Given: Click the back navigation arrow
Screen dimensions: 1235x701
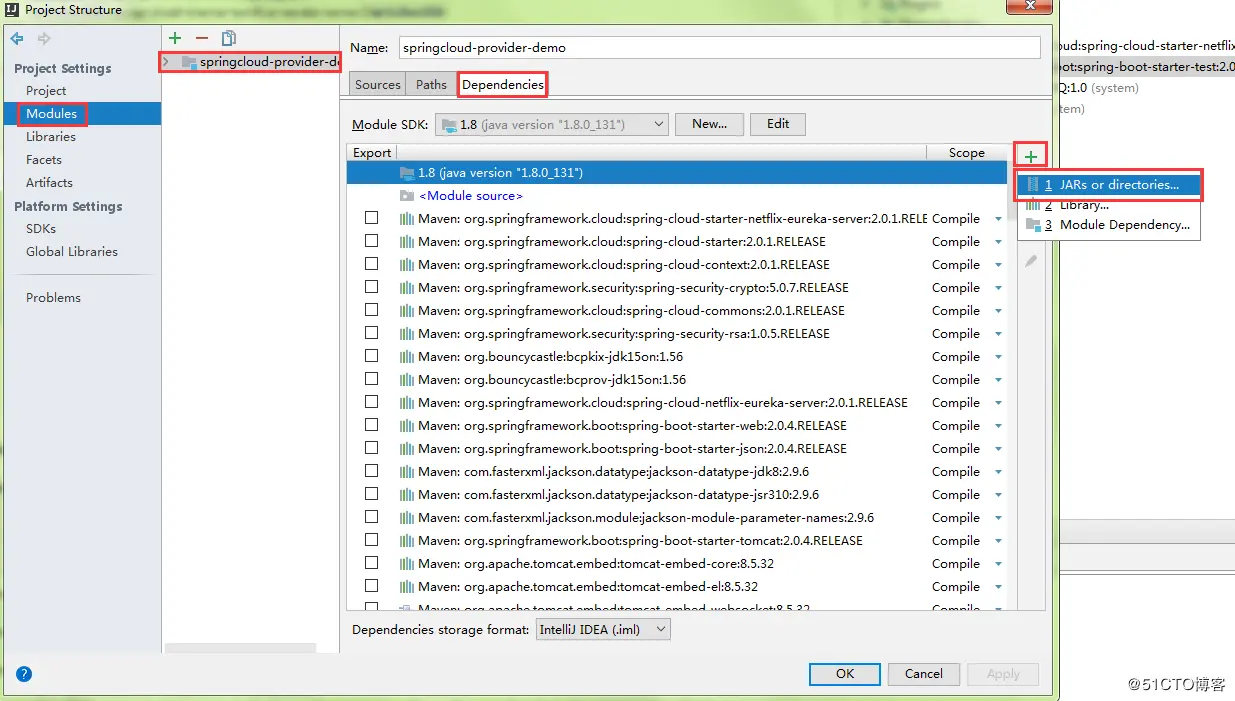Looking at the screenshot, I should 17,39.
